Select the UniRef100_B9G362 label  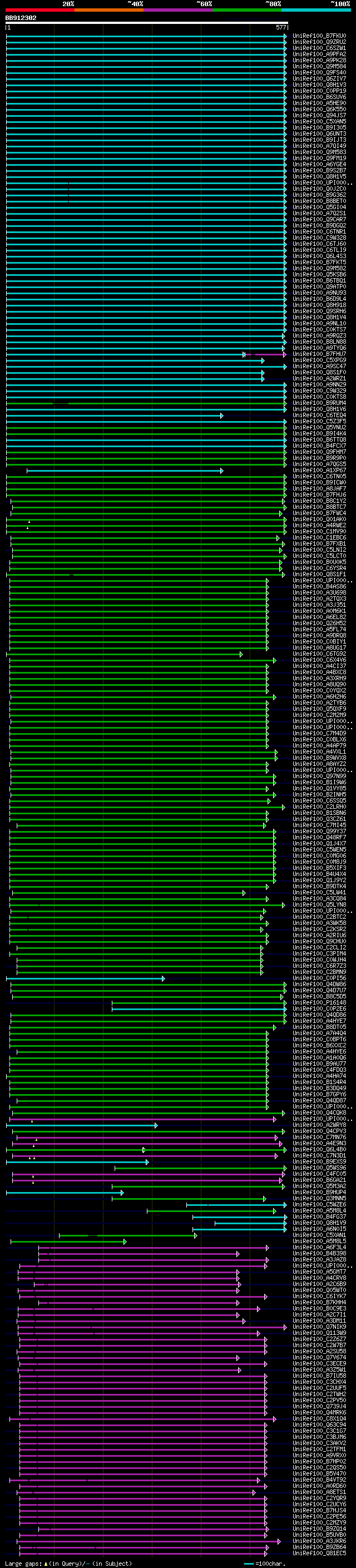tap(319, 195)
